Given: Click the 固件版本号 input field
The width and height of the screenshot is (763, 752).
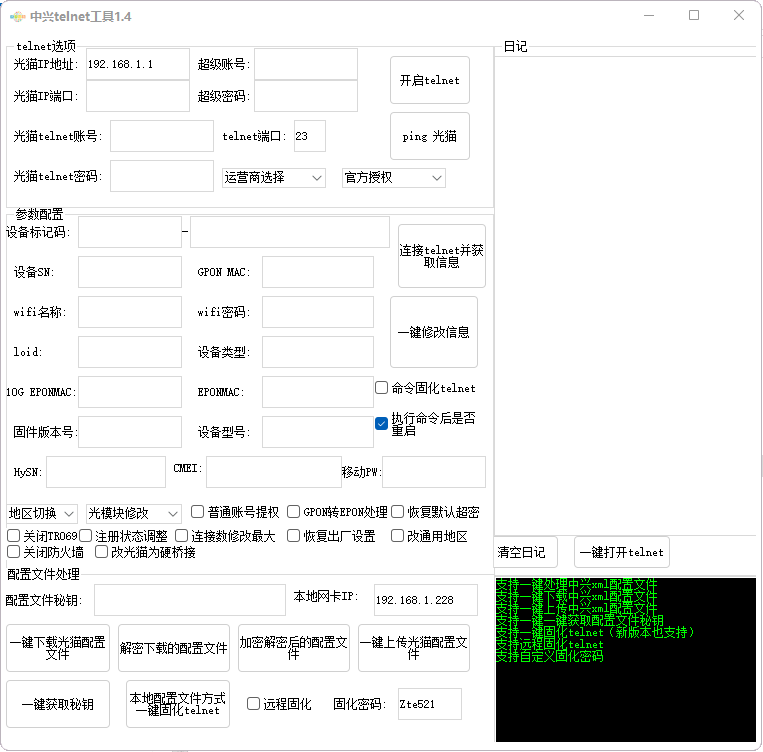Looking at the screenshot, I should pos(130,432).
